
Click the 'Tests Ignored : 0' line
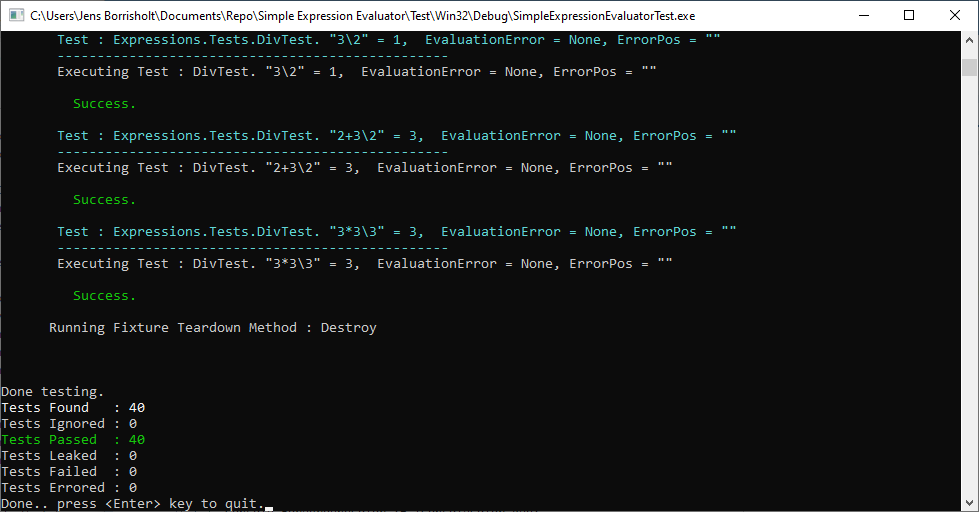coord(69,424)
